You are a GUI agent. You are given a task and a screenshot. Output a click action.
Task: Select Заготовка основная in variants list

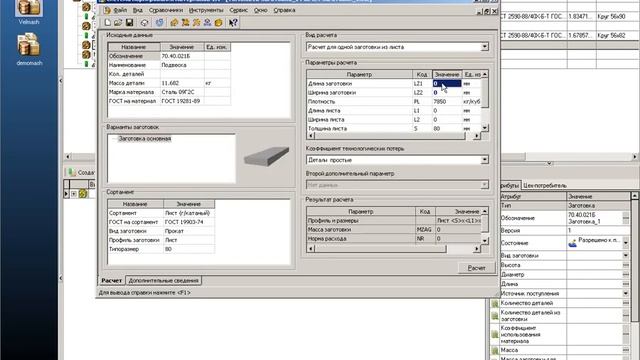point(144,139)
